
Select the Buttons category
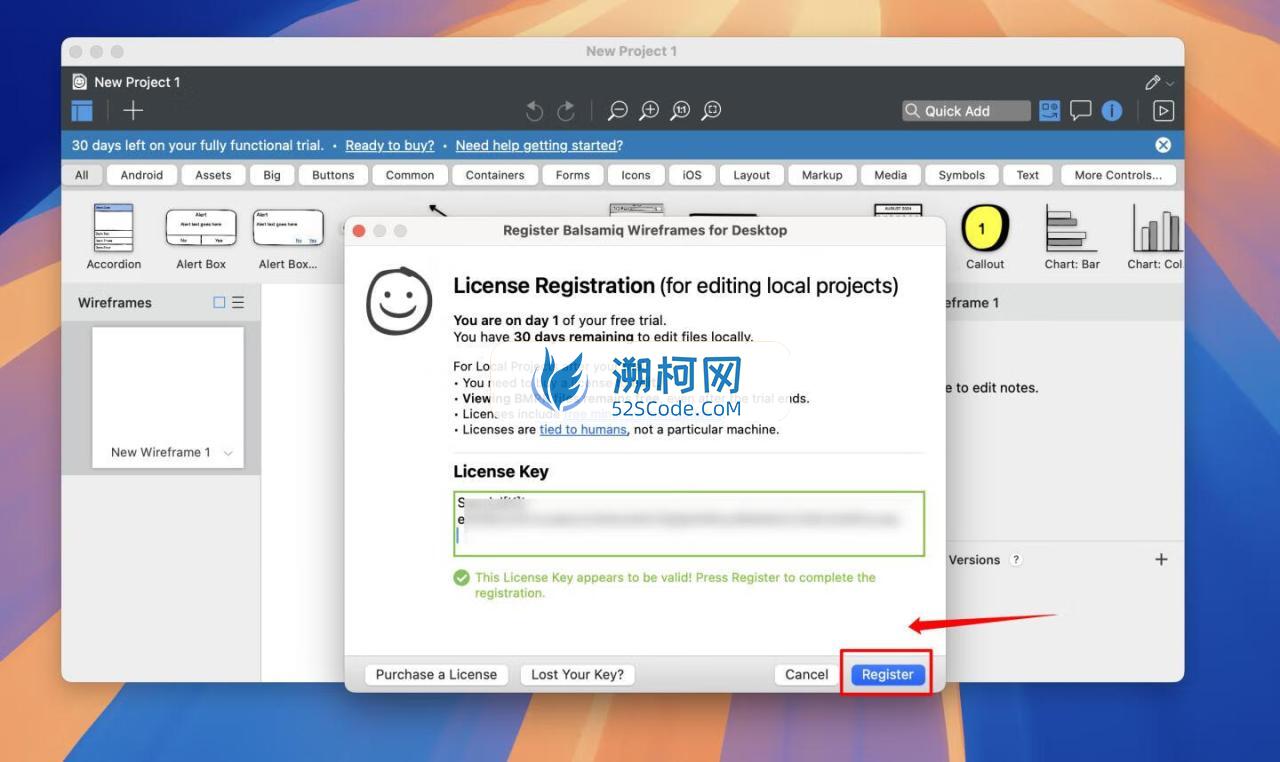pyautogui.click(x=333, y=175)
